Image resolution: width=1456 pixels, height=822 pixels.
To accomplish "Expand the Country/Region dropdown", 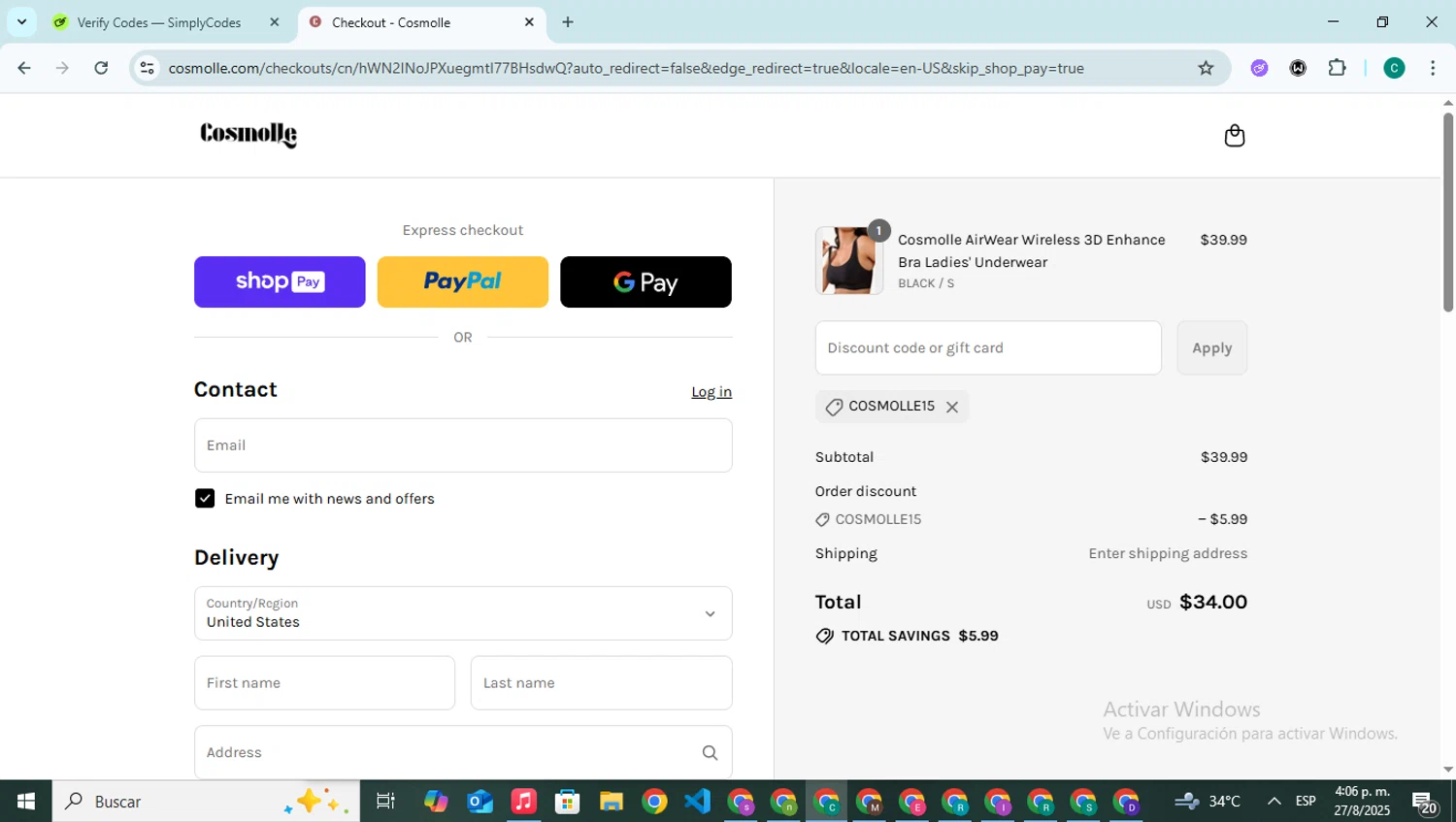I will [463, 613].
